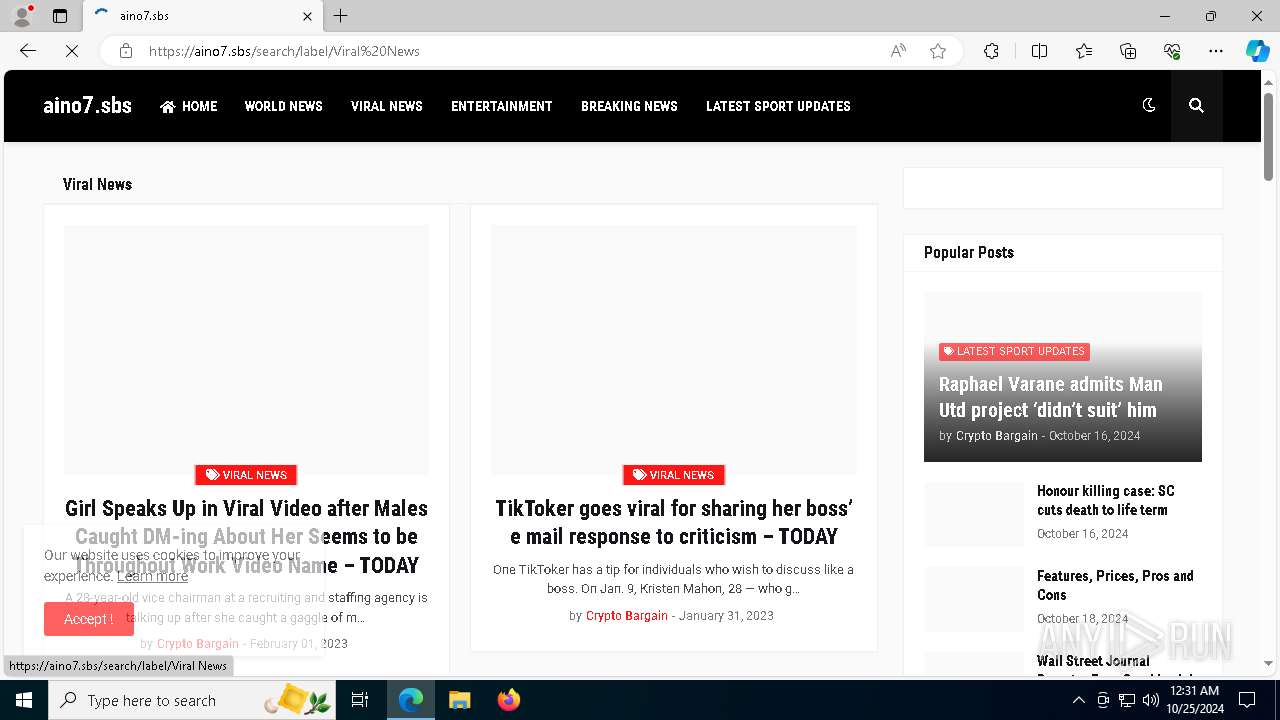Click Learn more cookie link

pos(152,576)
